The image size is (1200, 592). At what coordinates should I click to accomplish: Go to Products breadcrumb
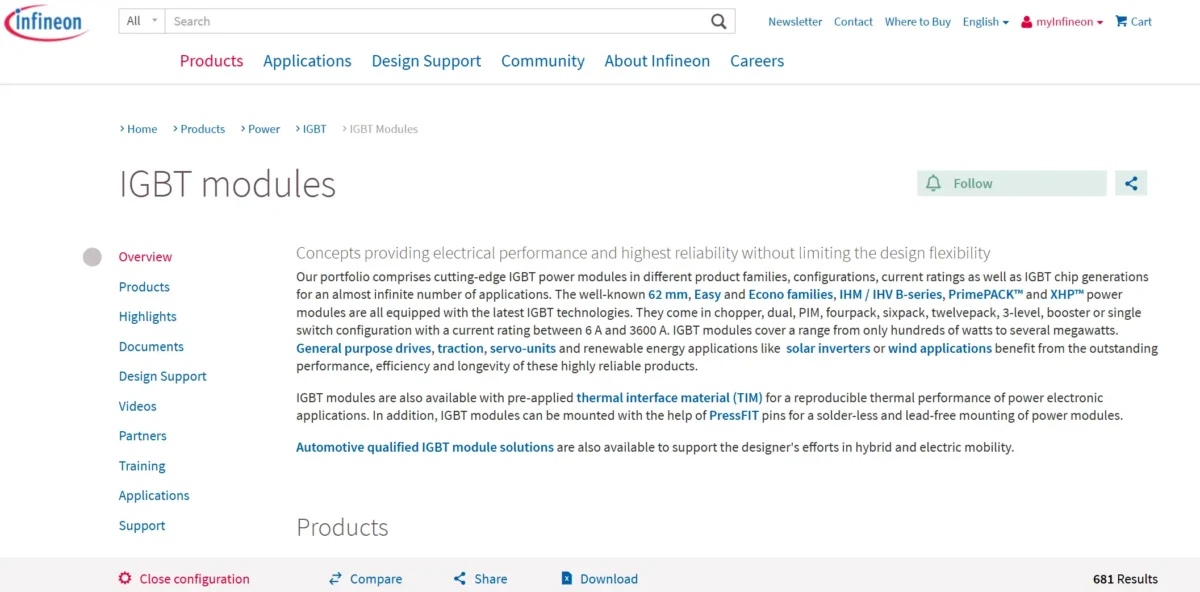pyautogui.click(x=203, y=129)
